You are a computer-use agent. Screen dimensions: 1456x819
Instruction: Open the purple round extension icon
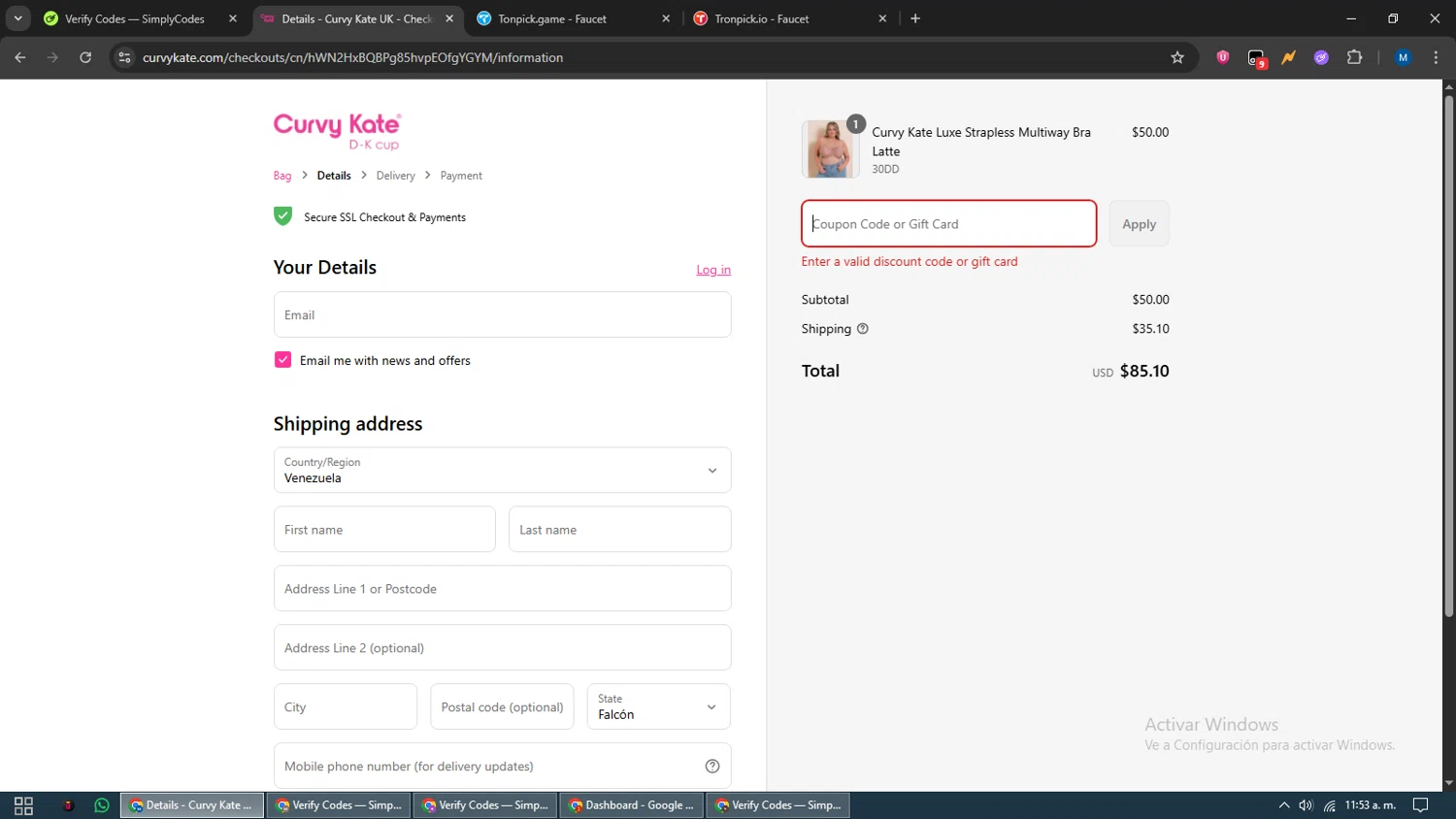coord(1321,57)
